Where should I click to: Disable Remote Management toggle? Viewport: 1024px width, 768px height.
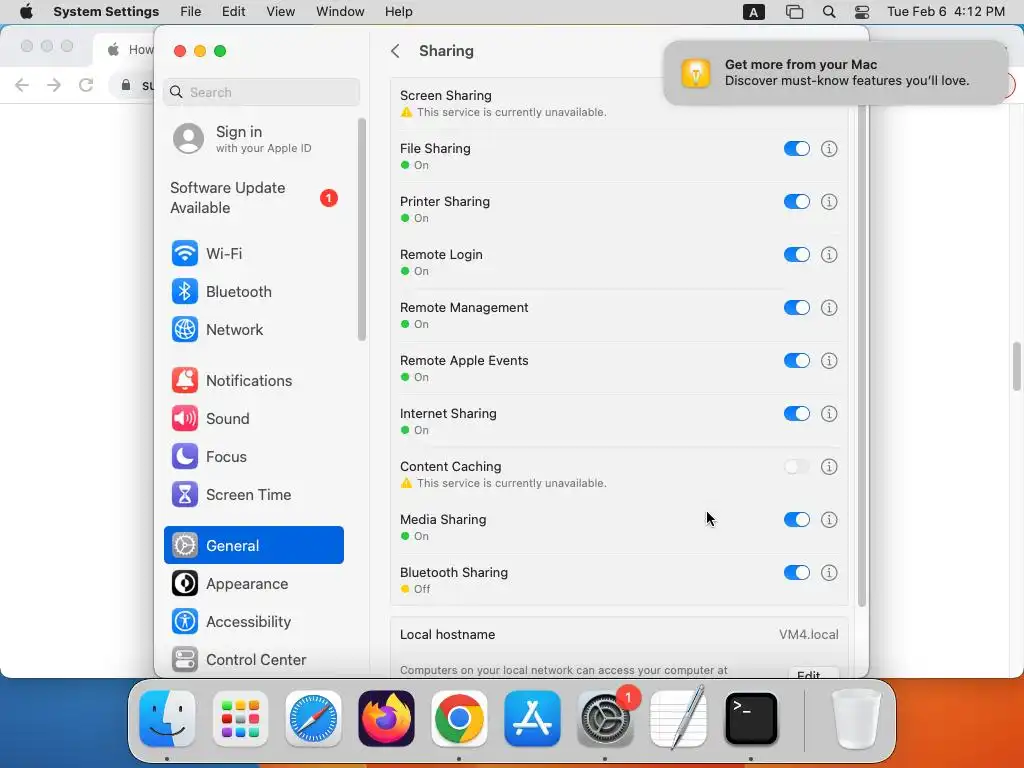pyautogui.click(x=797, y=308)
